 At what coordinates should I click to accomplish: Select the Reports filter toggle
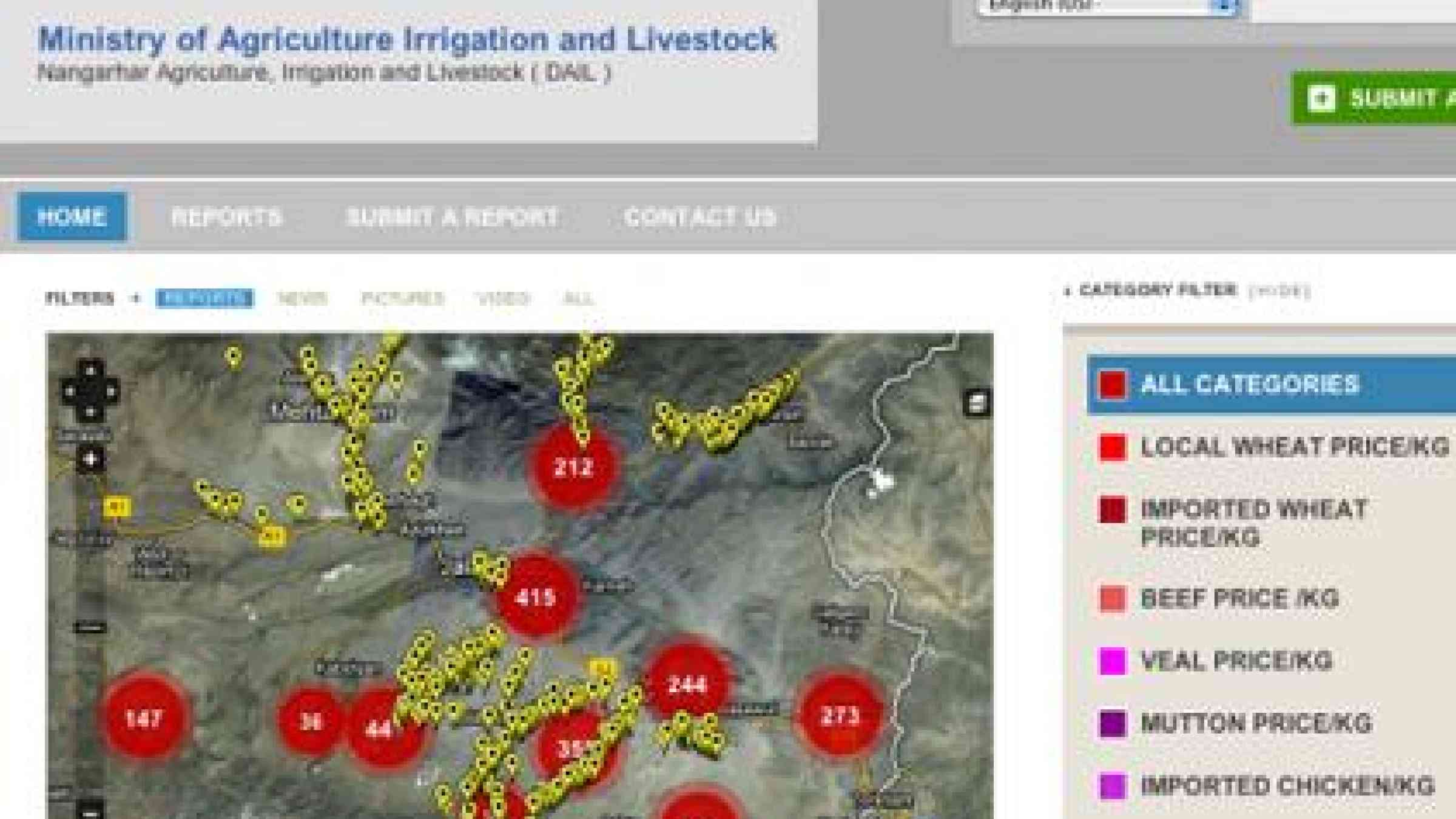pos(204,298)
